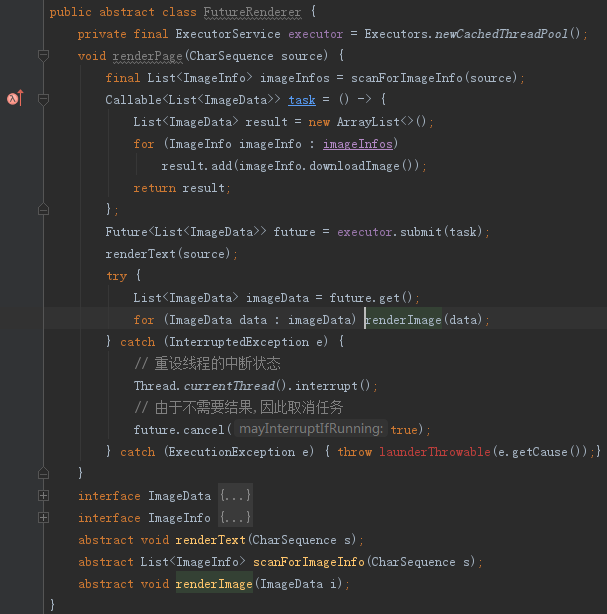The width and height of the screenshot is (607, 614).
Task: Click the renderPage method name
Action: (x=148, y=56)
